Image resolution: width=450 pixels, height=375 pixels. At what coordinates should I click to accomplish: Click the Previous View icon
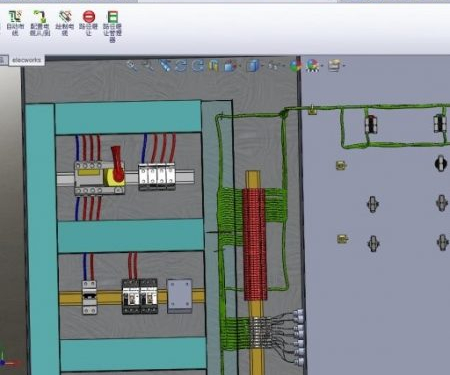point(165,66)
